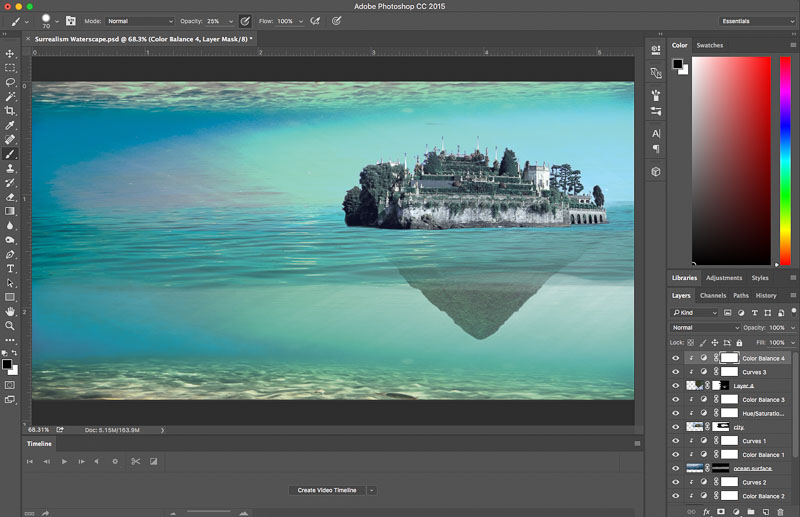Open the brush Opacity dropdown arrow
800x517 pixels.
click(x=231, y=21)
